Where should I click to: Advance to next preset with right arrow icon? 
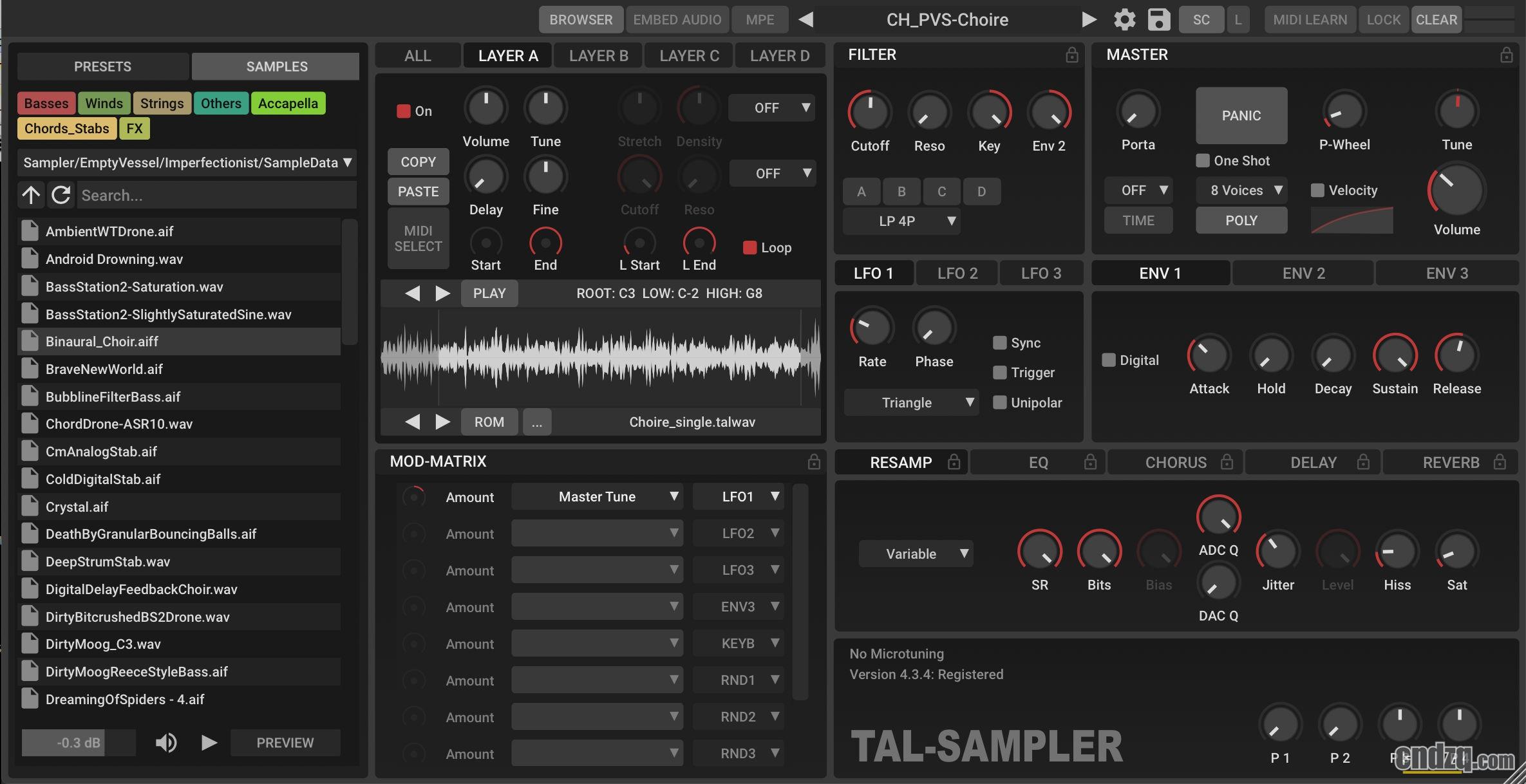click(x=1089, y=19)
